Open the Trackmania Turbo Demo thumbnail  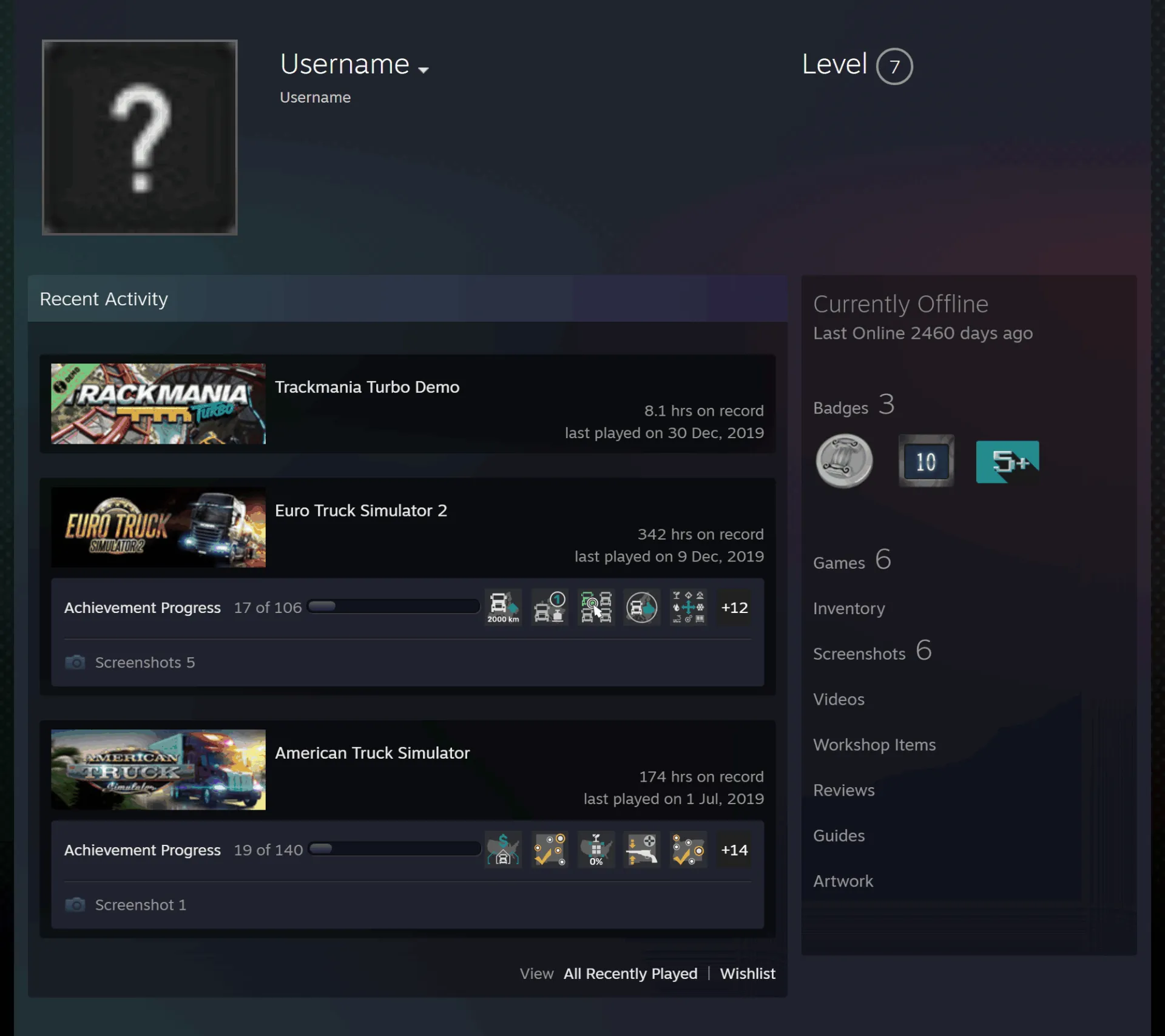click(x=158, y=404)
